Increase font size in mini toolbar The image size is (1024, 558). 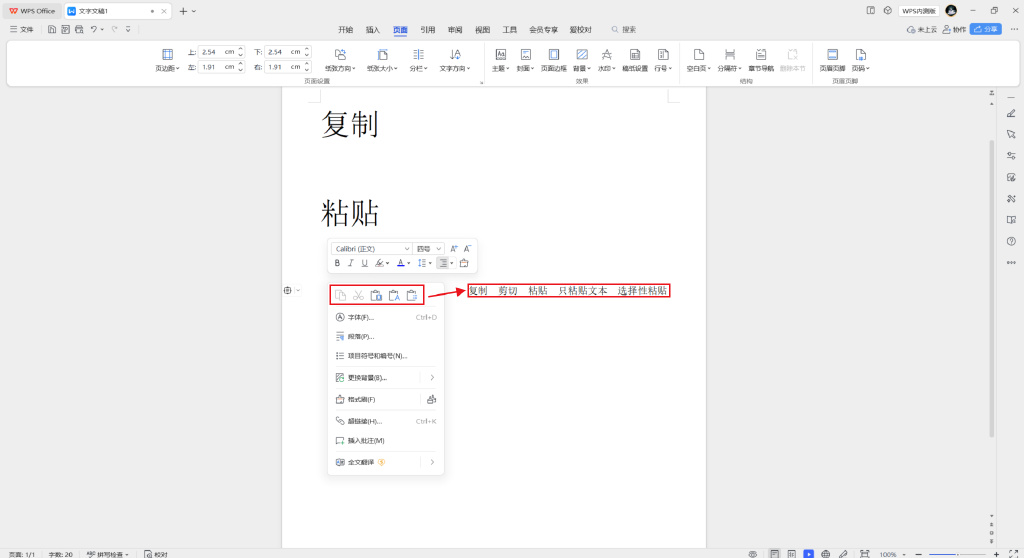click(x=454, y=248)
